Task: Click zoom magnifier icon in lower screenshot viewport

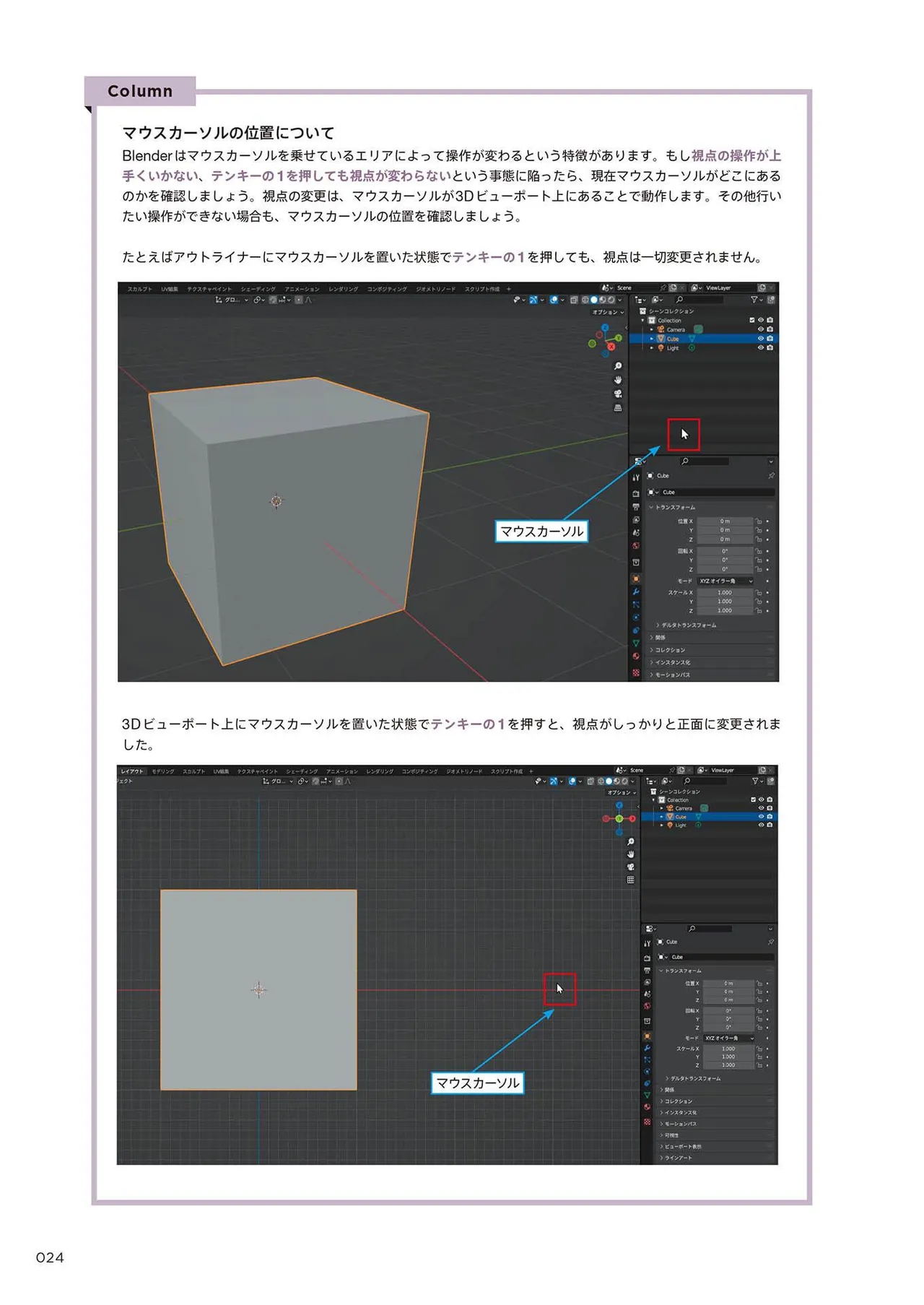Action: click(630, 841)
